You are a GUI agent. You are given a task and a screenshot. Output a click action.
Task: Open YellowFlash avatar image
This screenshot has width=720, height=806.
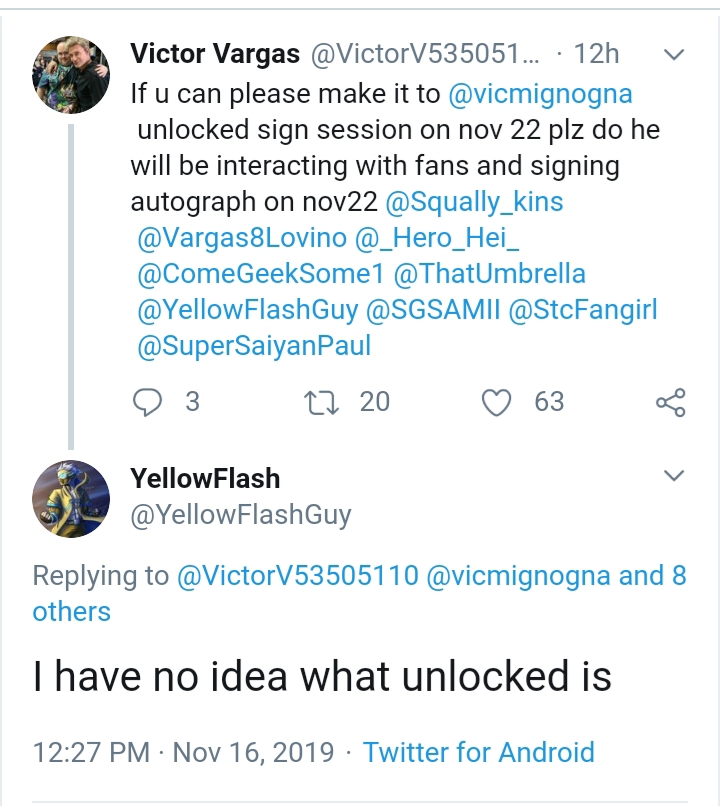click(x=71, y=499)
